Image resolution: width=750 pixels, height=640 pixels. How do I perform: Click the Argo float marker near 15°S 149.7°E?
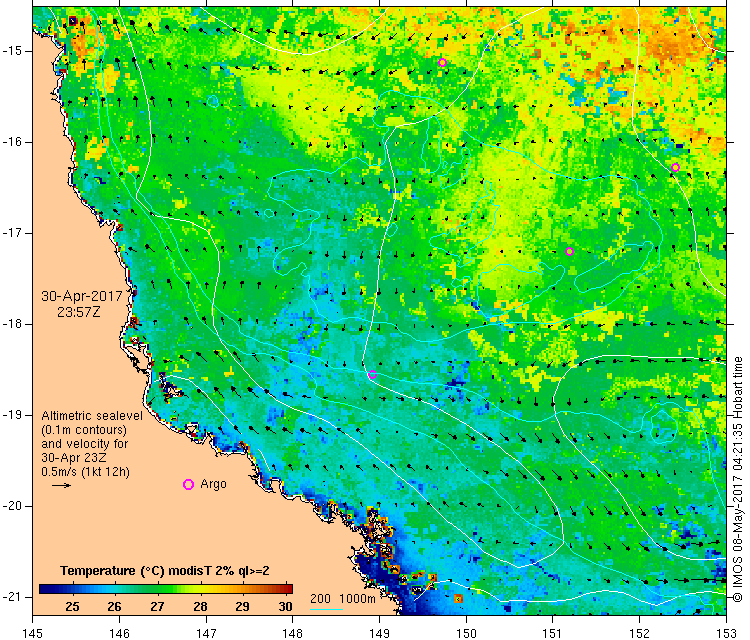click(x=442, y=62)
